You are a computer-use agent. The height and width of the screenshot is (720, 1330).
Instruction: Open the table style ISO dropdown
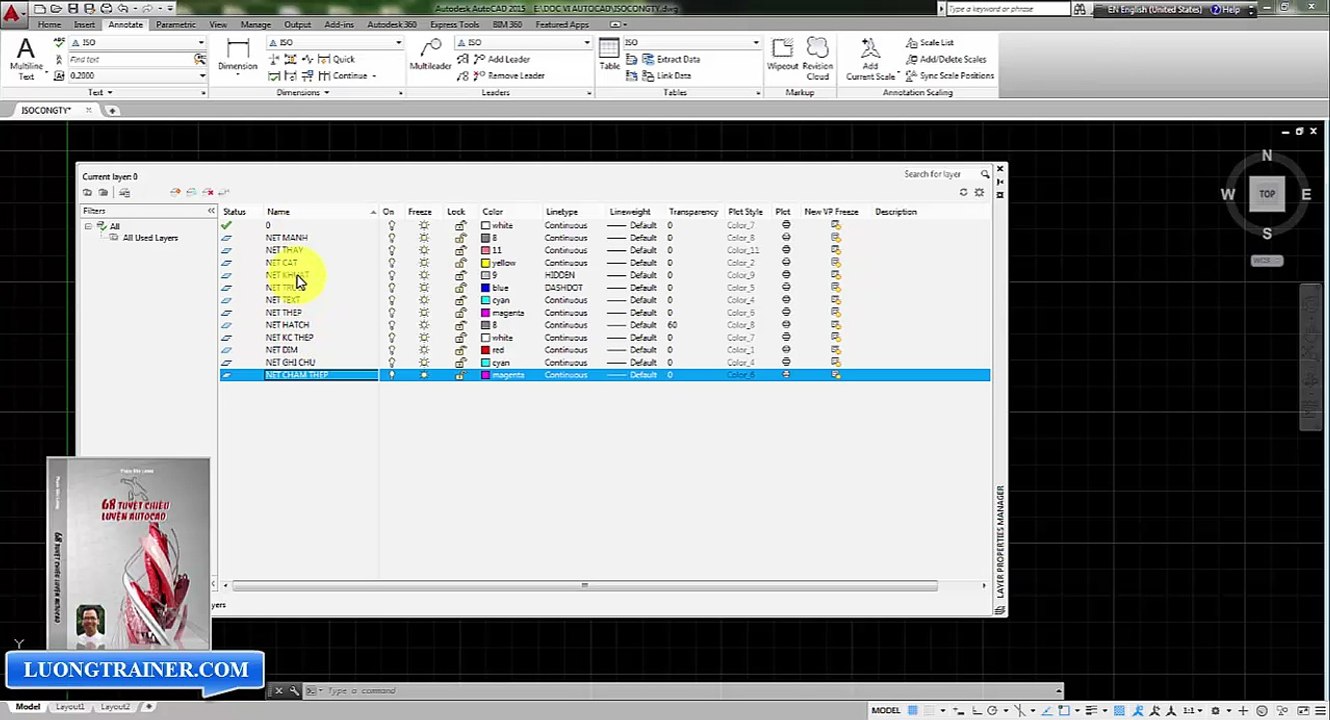[x=756, y=43]
